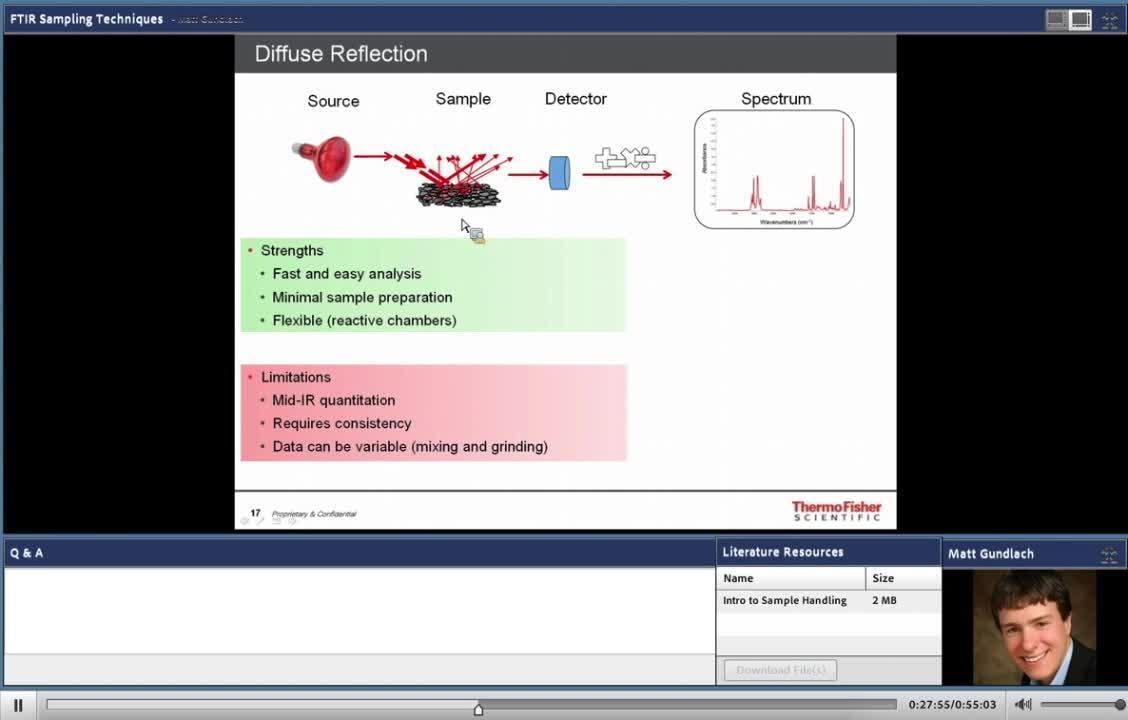The width and height of the screenshot is (1128, 720).
Task: Click the Download File(s) button
Action: click(780, 670)
